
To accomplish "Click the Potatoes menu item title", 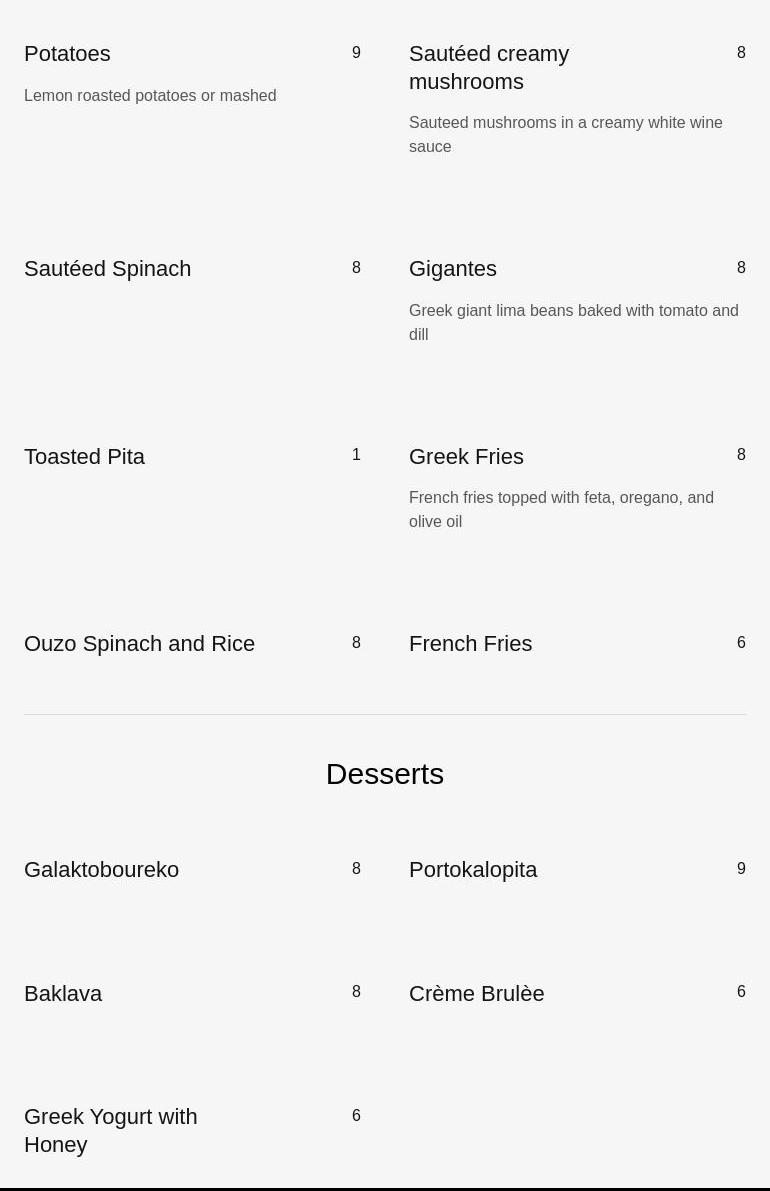I will 67,54.
